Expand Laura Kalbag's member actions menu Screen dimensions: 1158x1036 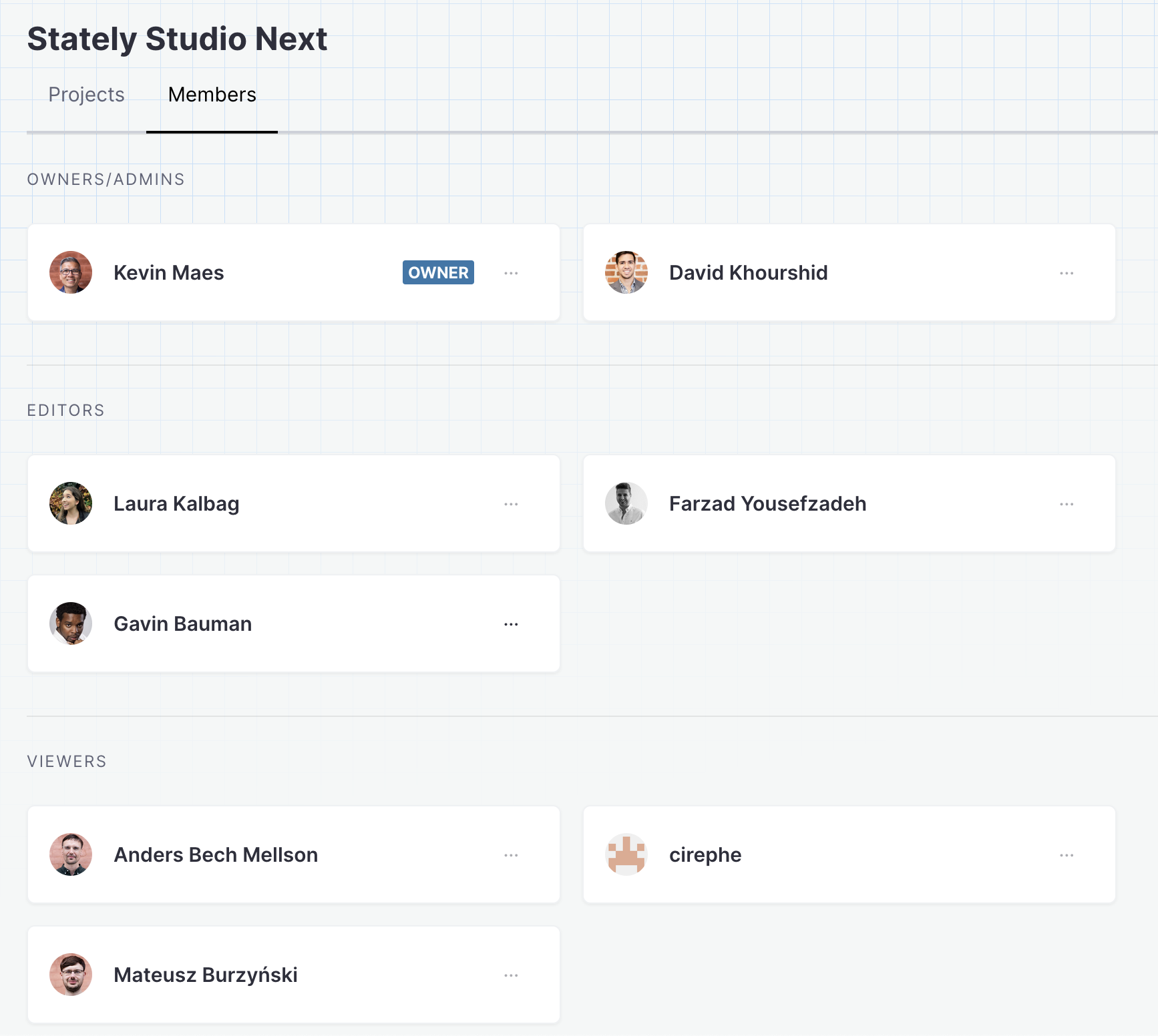point(511,503)
